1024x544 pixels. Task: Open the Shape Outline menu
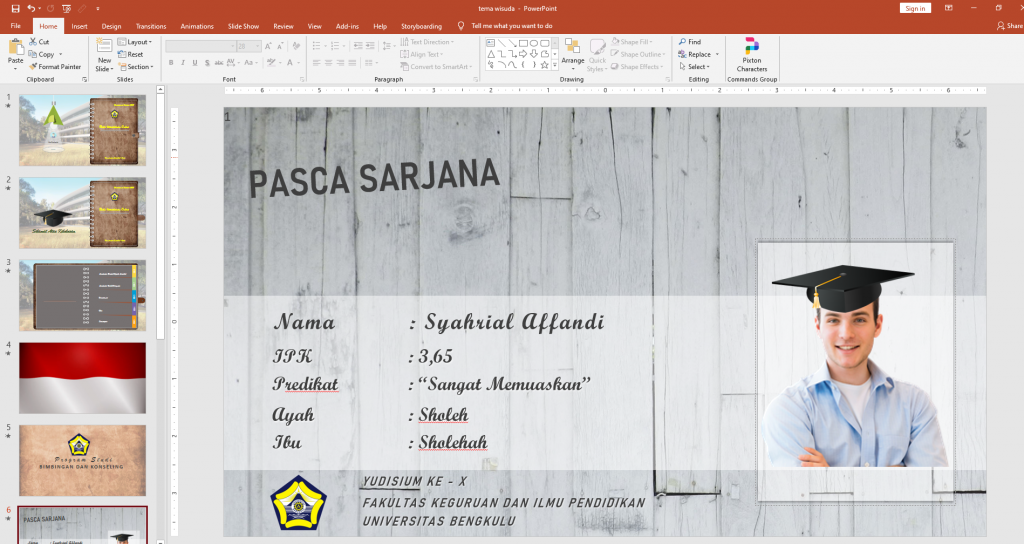[x=639, y=54]
